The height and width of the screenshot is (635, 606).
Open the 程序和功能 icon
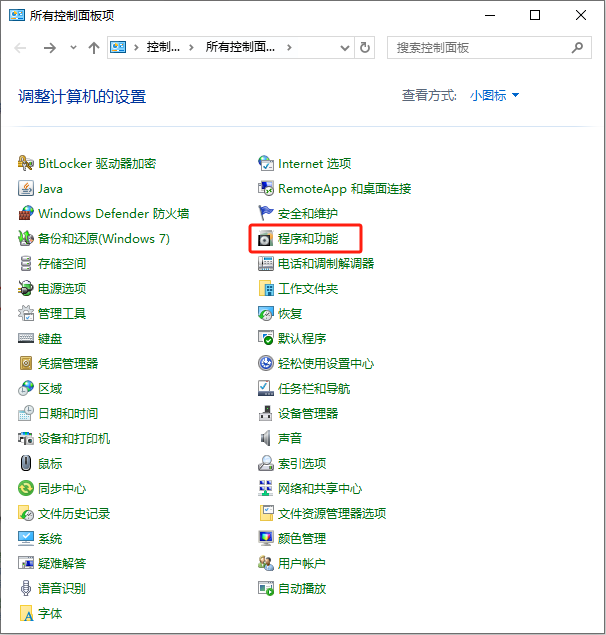tap(266, 239)
